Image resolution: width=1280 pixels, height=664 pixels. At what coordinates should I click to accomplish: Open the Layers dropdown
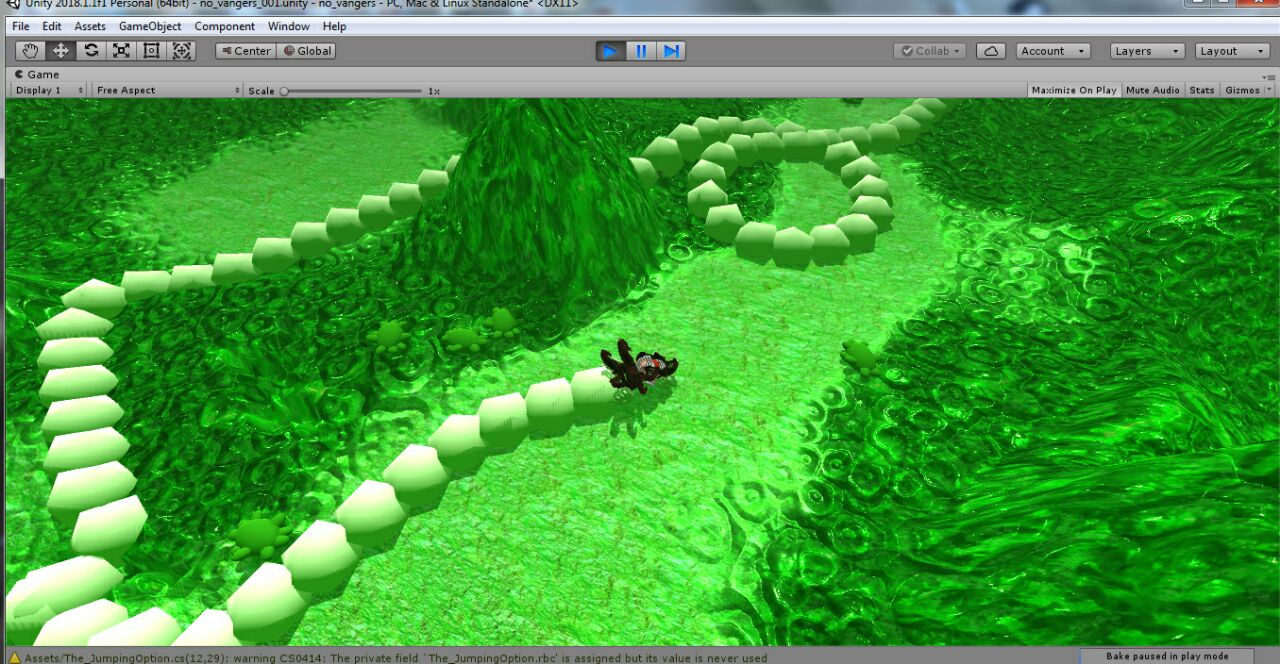click(1147, 51)
